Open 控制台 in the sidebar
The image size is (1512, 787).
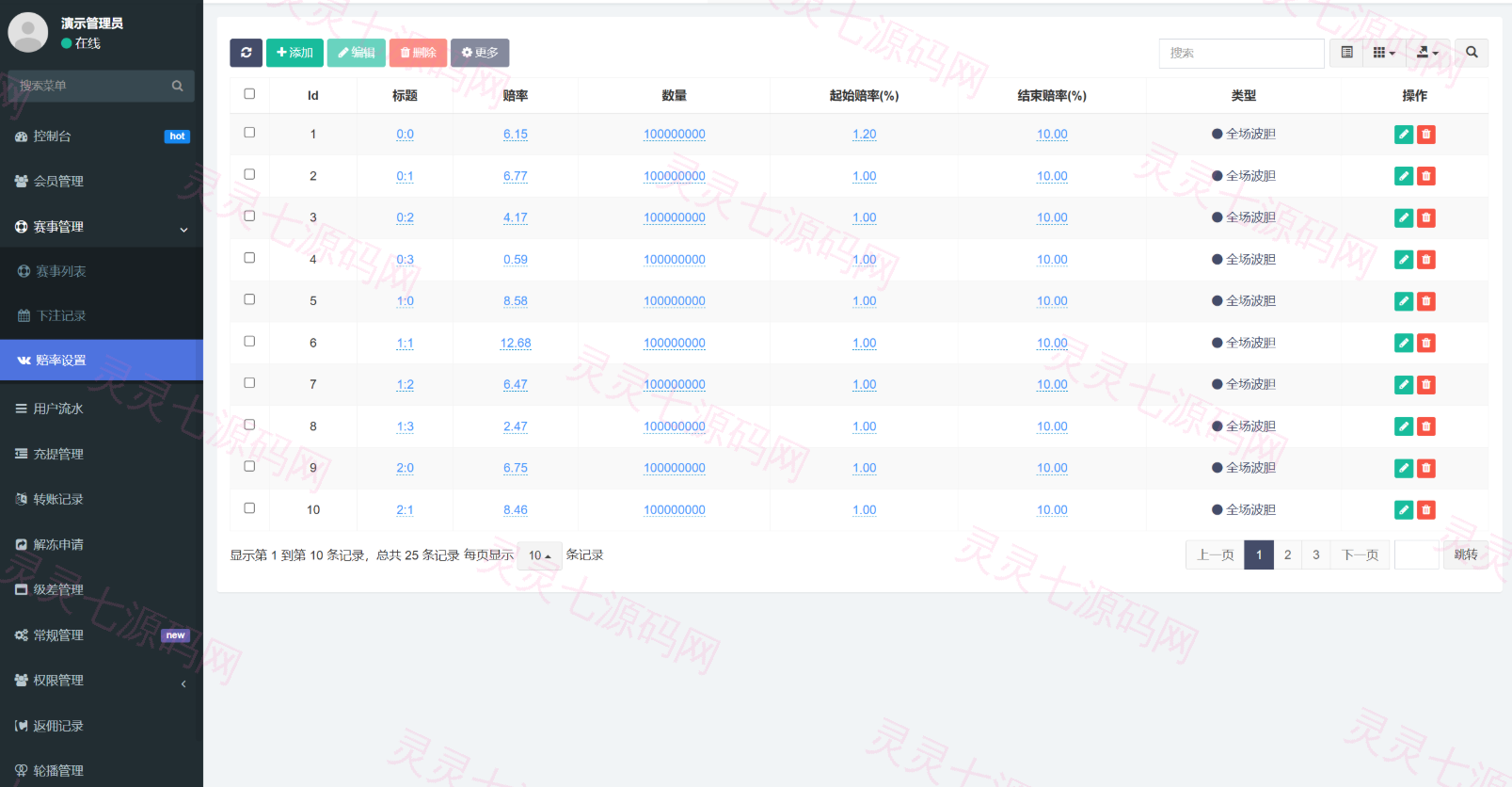pos(102,137)
